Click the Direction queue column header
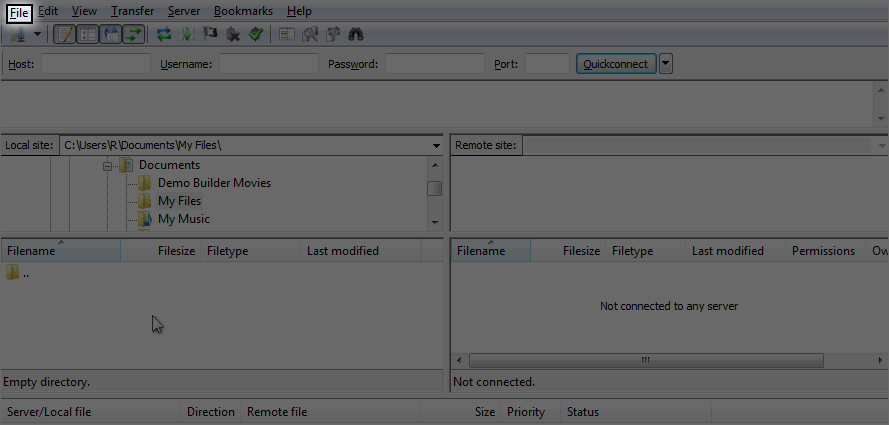 [210, 412]
